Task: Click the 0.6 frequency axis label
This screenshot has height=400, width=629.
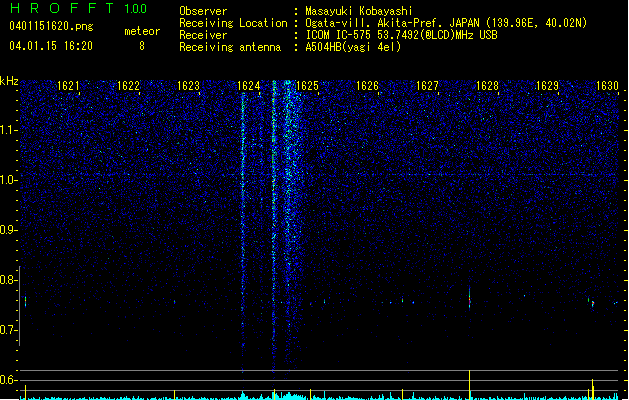Action: tap(8, 380)
